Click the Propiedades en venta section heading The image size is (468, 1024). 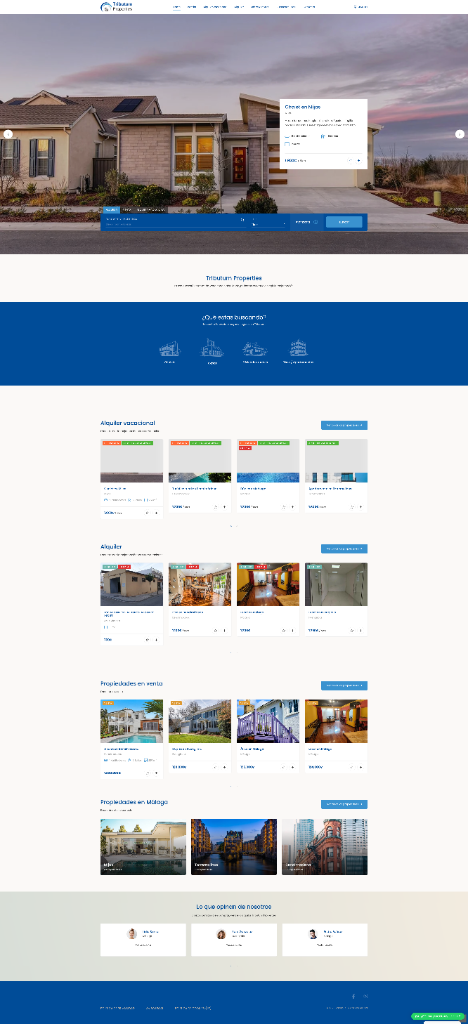pos(131,683)
